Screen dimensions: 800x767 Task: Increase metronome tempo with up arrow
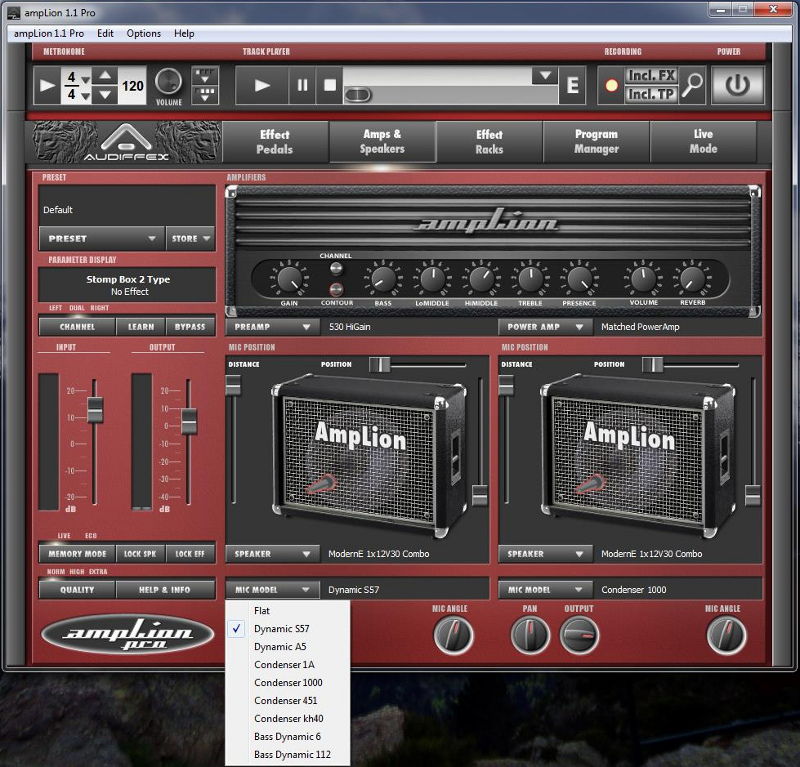tap(105, 76)
